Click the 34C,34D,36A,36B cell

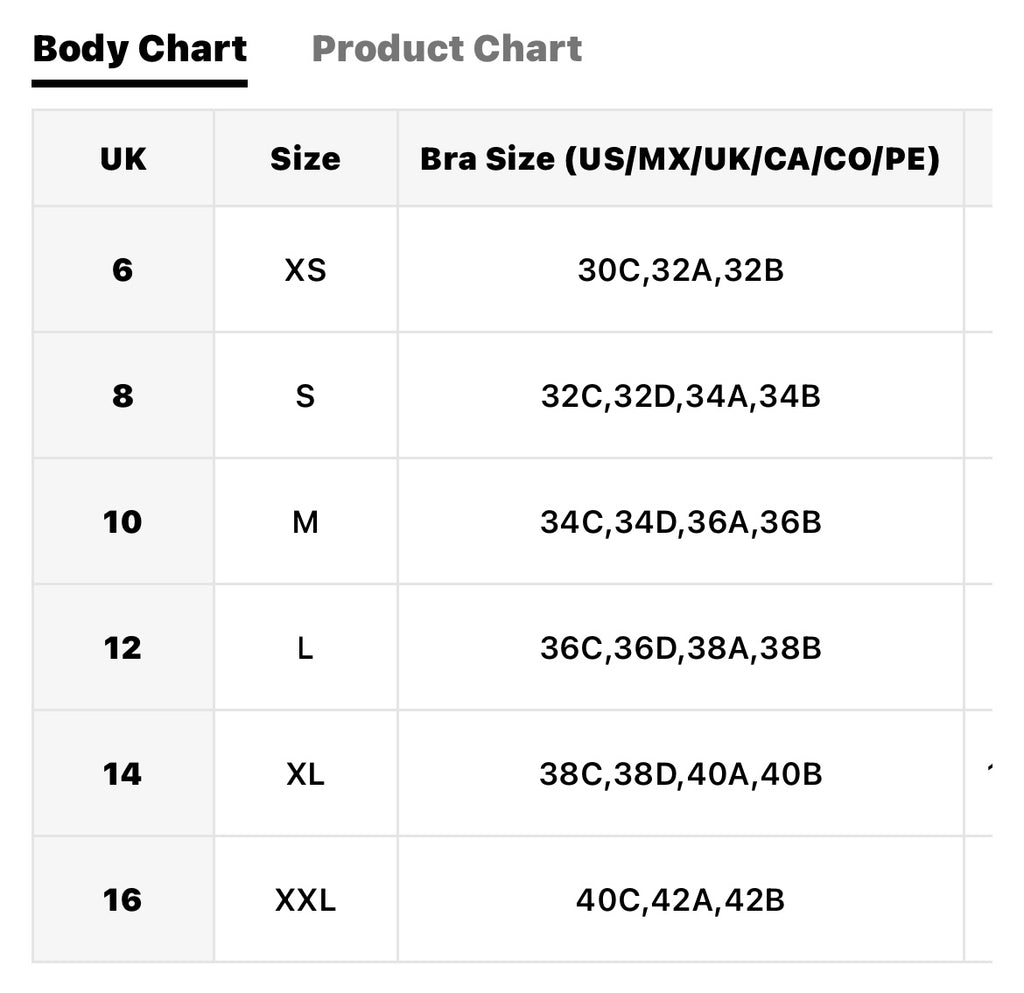click(680, 522)
